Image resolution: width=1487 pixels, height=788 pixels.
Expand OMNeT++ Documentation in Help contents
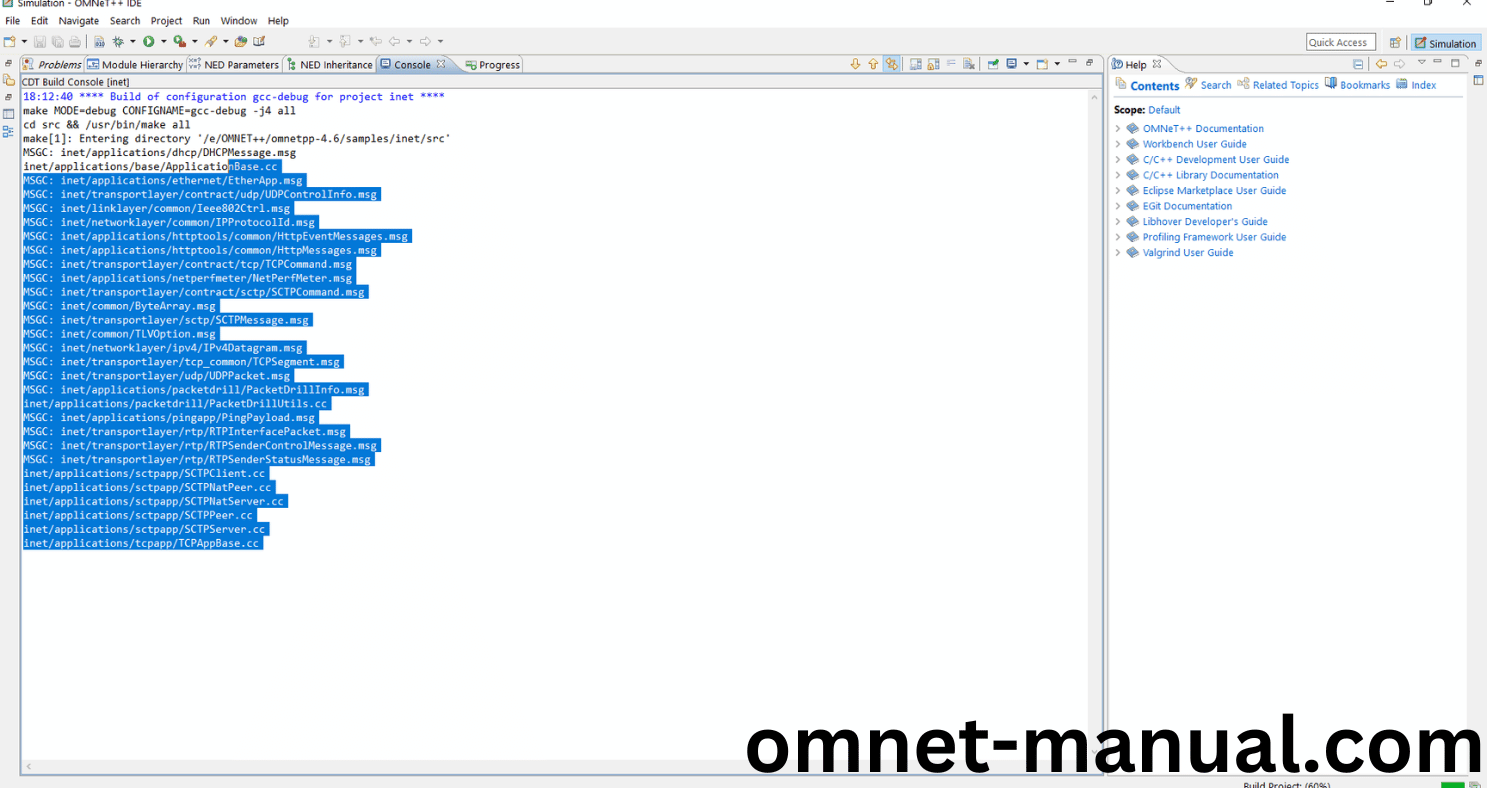[1119, 129]
